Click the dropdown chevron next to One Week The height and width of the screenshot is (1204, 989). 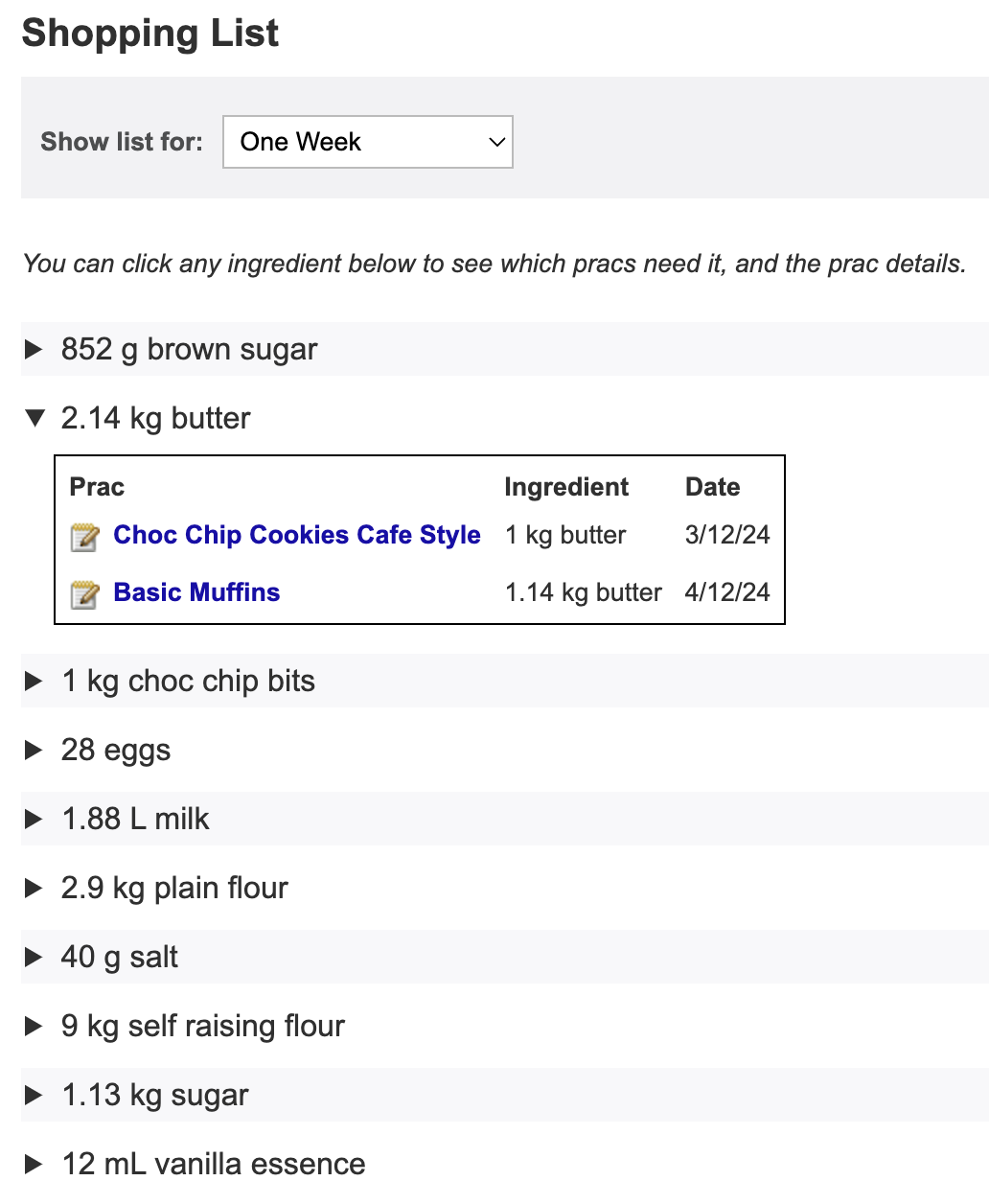pos(496,142)
